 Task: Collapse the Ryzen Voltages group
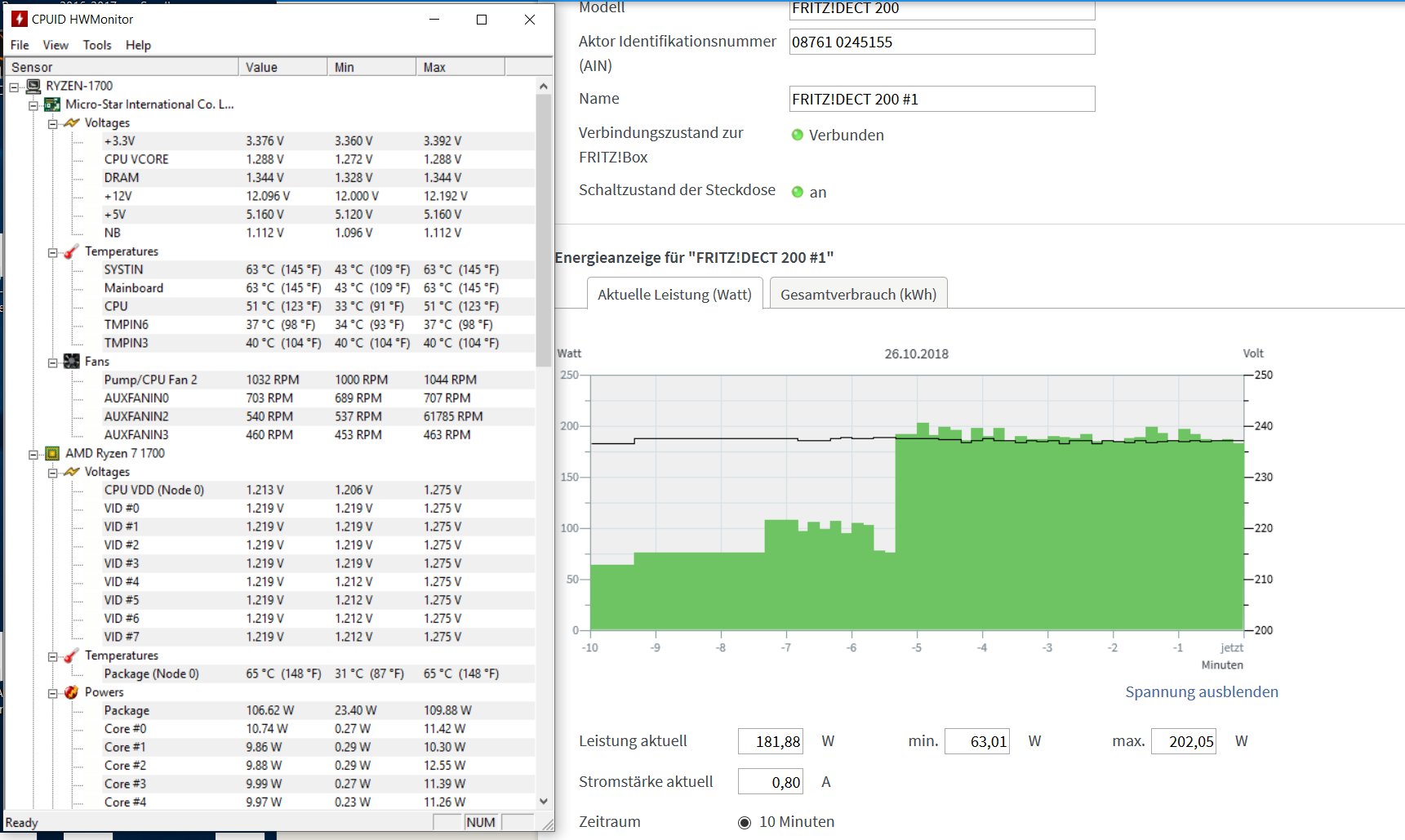[53, 473]
